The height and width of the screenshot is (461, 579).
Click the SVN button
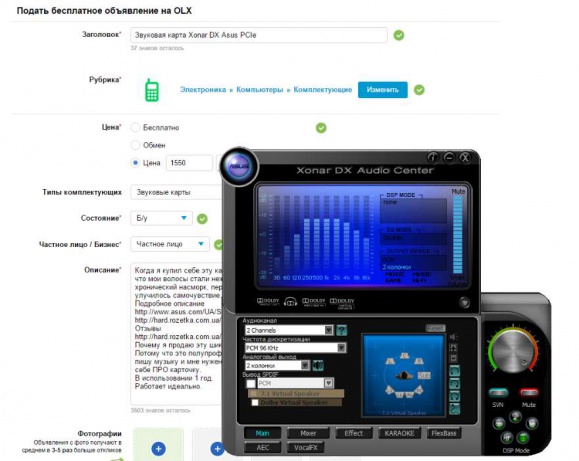click(x=498, y=393)
